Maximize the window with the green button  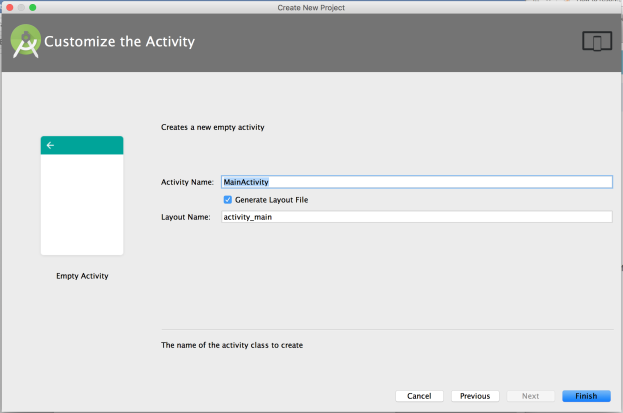tap(33, 7)
